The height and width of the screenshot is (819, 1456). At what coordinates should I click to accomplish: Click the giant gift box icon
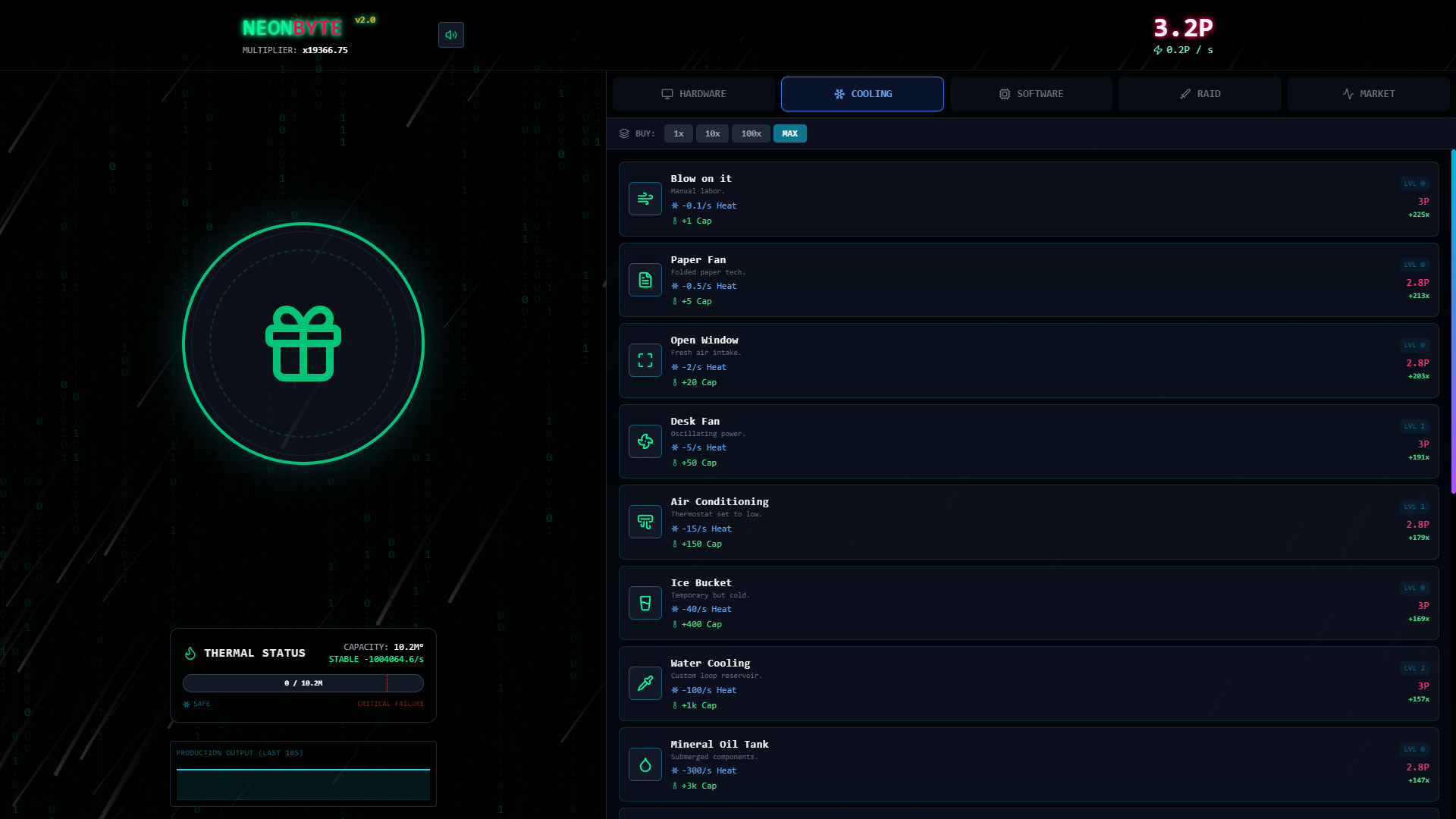[303, 344]
